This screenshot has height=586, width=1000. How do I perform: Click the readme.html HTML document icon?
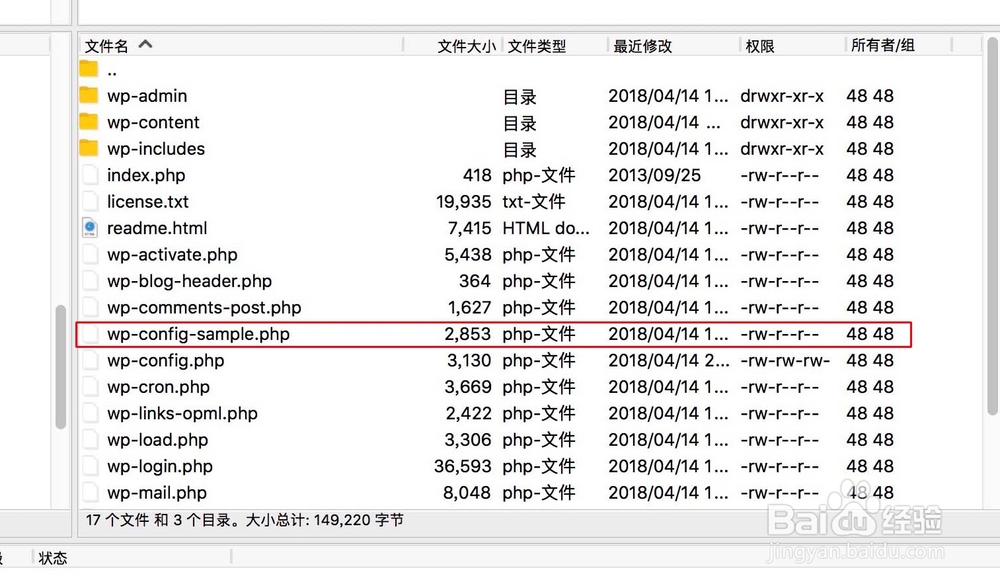tap(90, 227)
